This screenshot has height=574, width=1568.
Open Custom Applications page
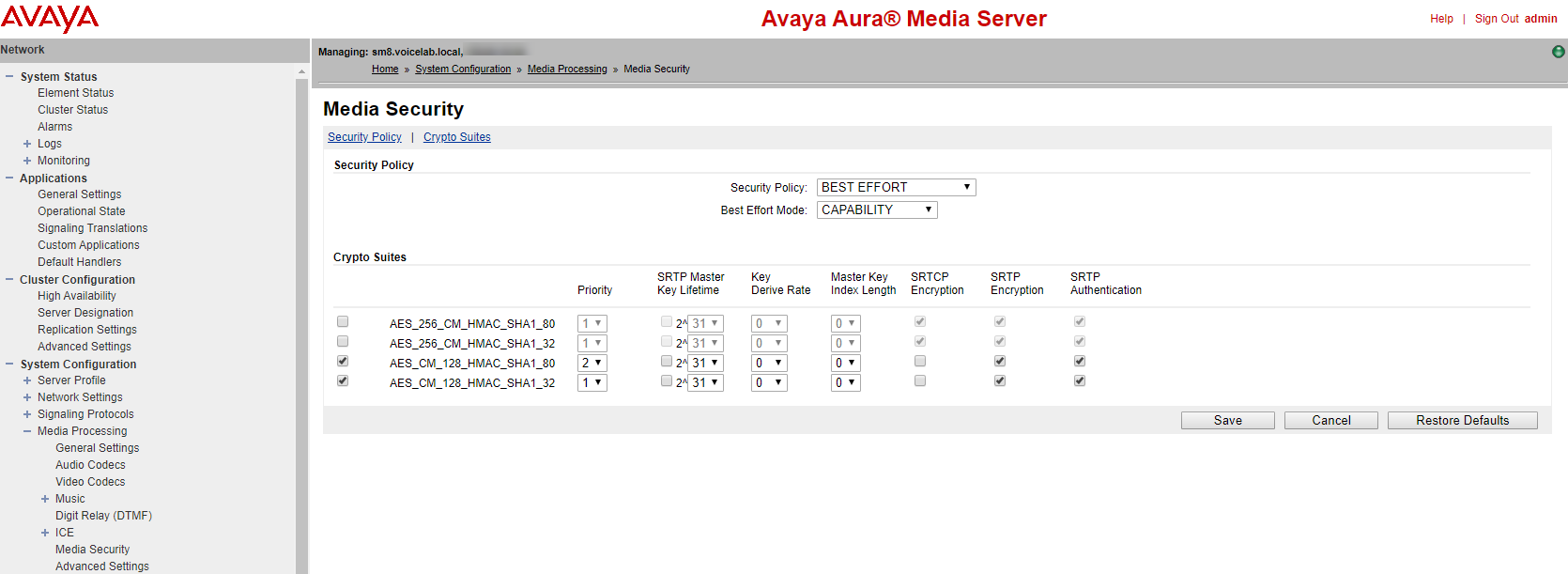click(88, 245)
